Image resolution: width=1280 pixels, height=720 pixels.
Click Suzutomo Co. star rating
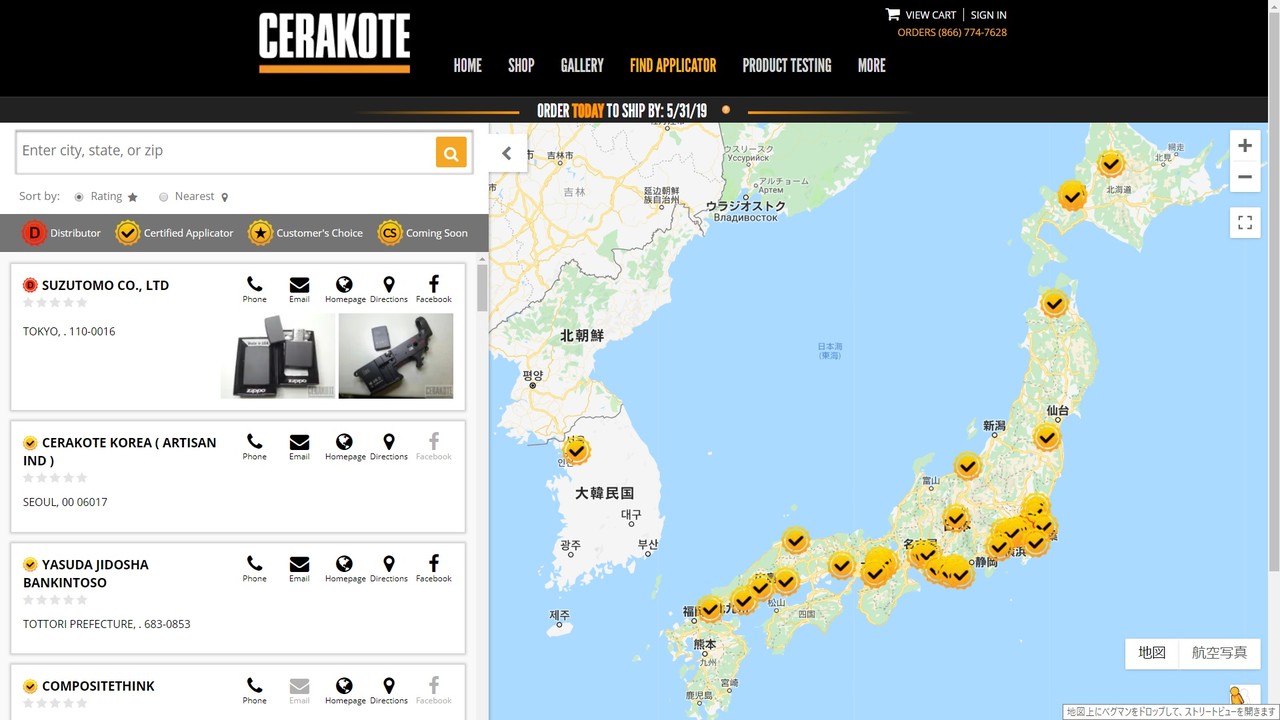pyautogui.click(x=55, y=303)
